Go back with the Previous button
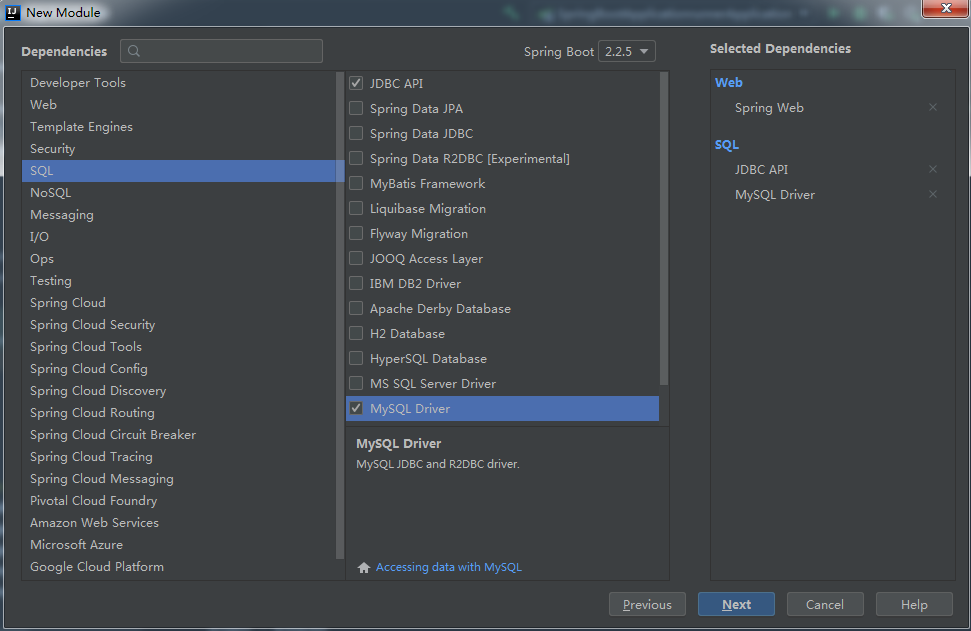This screenshot has height=631, width=971. click(x=647, y=604)
